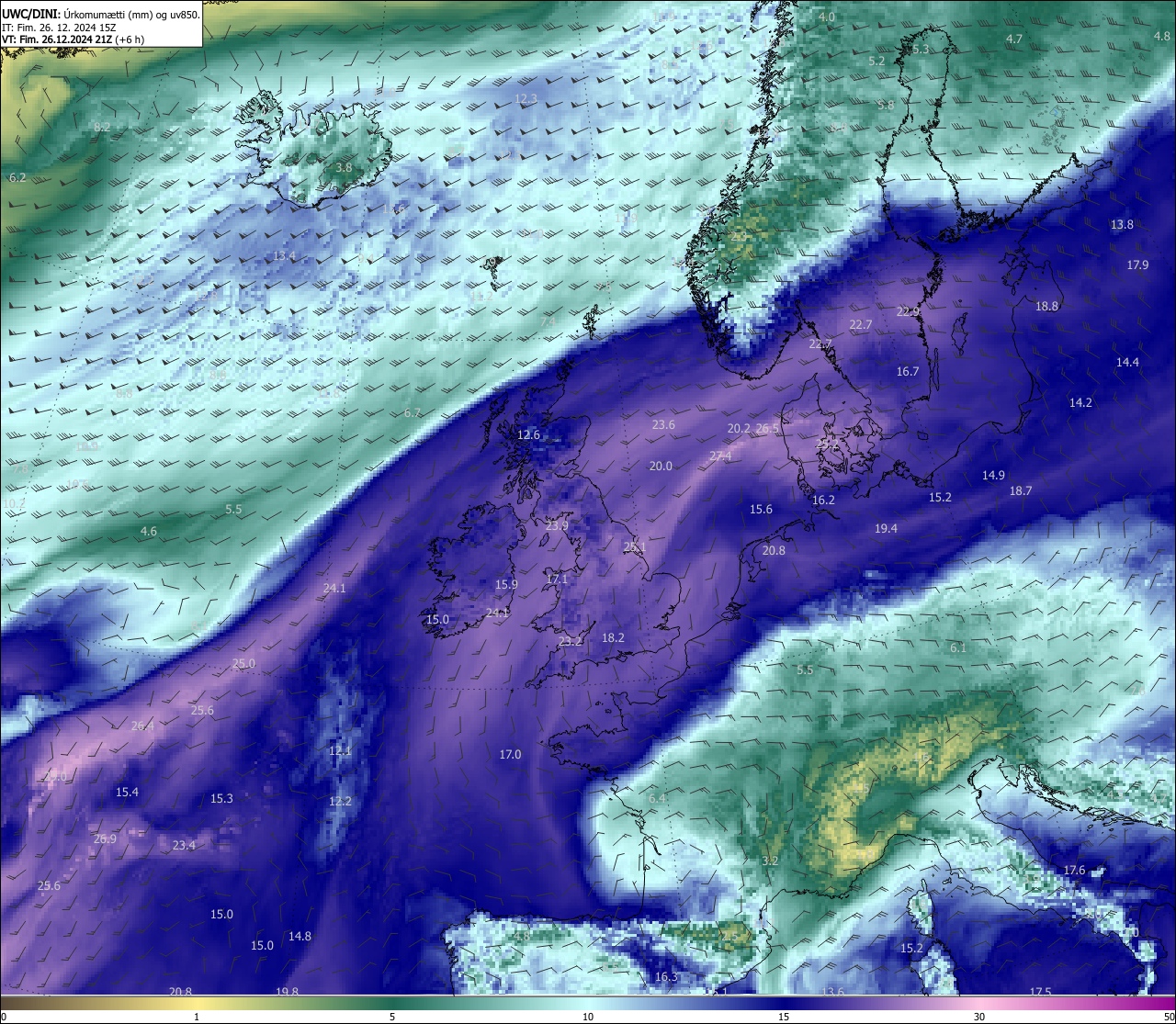Click the 20.0 value label
The image size is (1176, 1024).
coord(661,467)
